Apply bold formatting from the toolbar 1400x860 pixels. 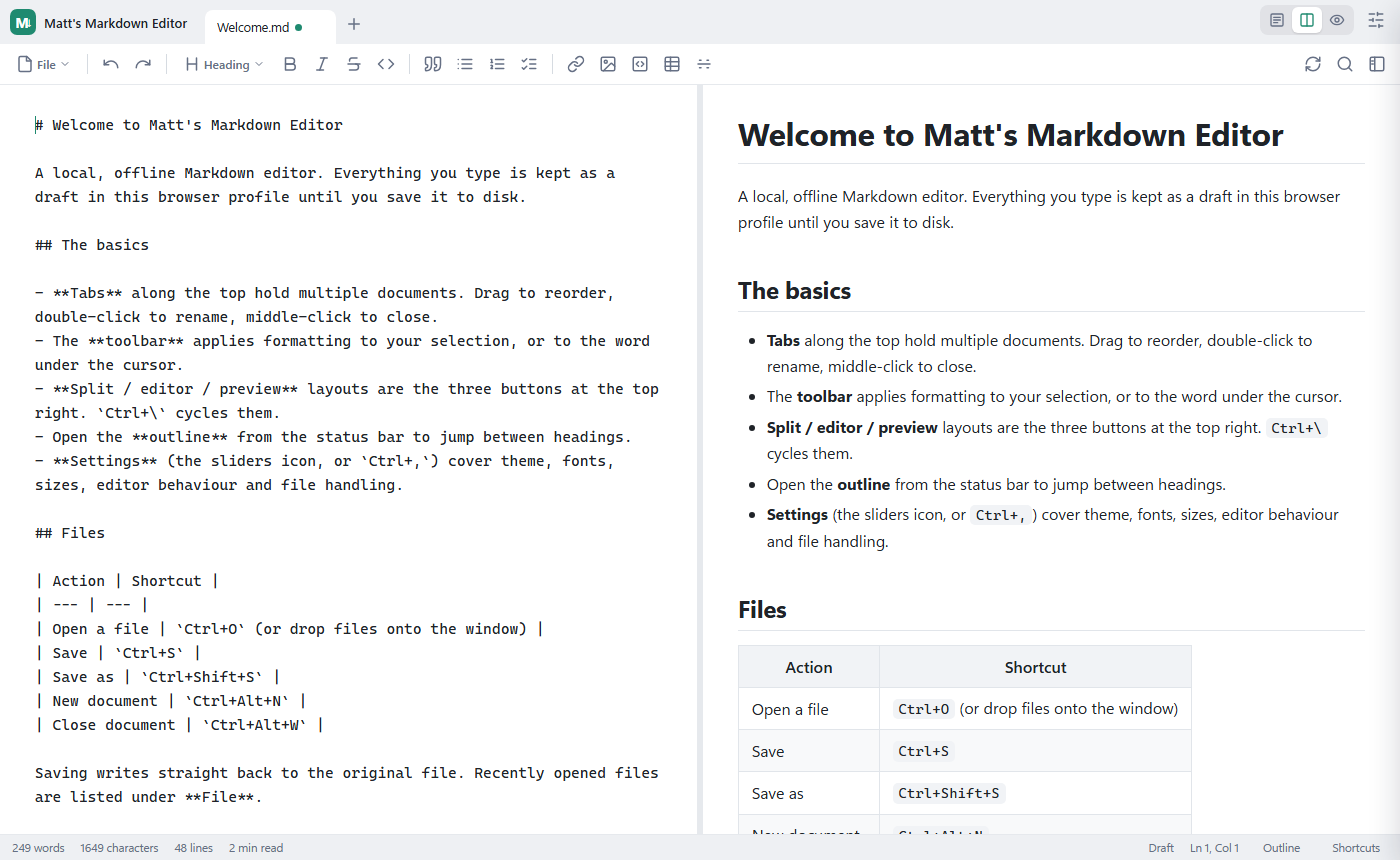[x=290, y=64]
